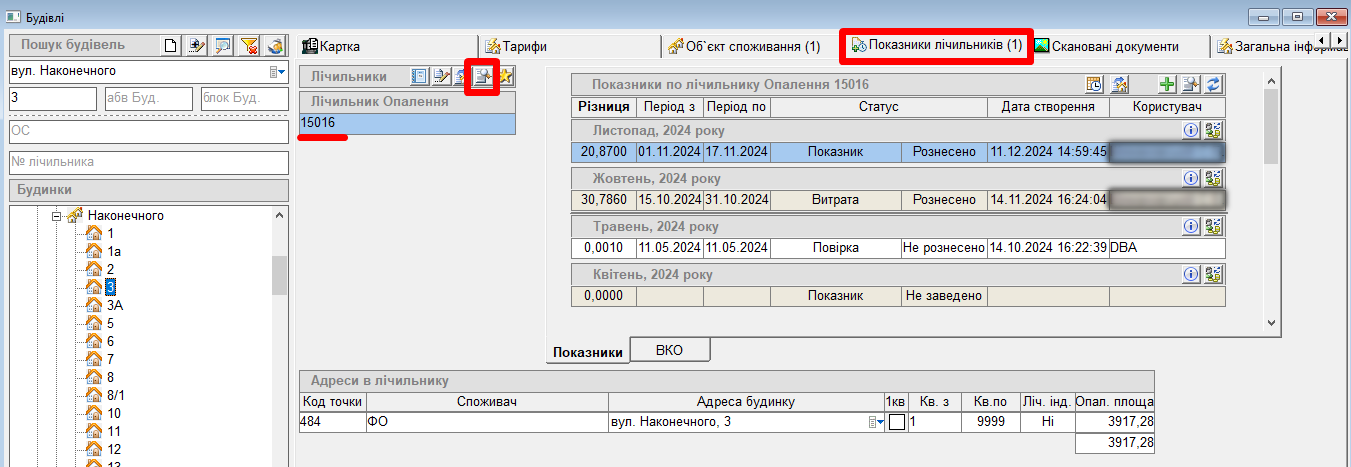Screen dimensions: 1351x467
Task: Open the building address dropdown arrow
Action: (878, 422)
